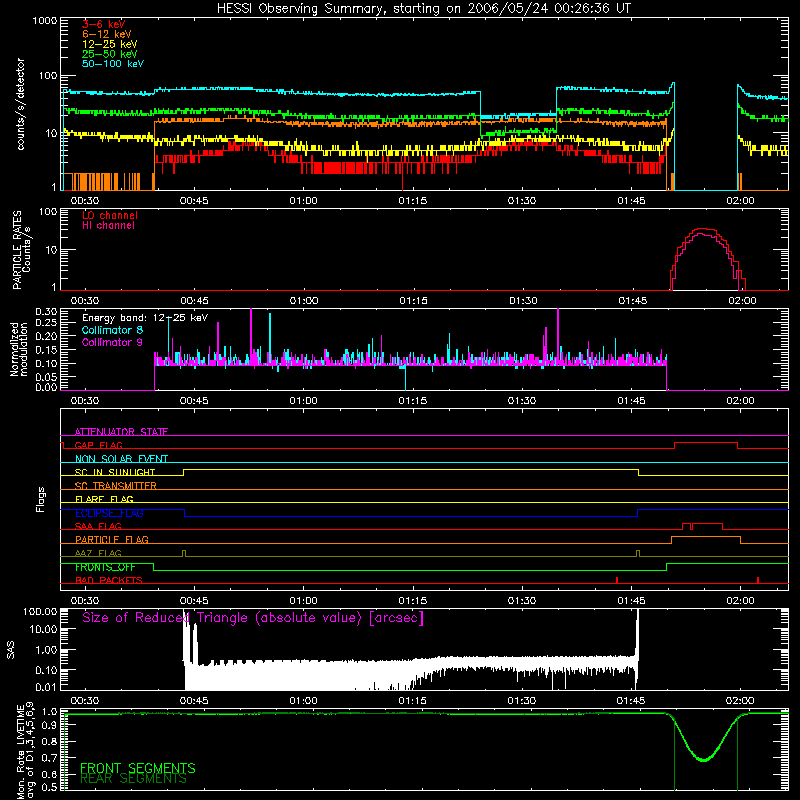Select FRONT SEGMENTS legend label
This screenshot has width=800, height=800.
coord(138,768)
